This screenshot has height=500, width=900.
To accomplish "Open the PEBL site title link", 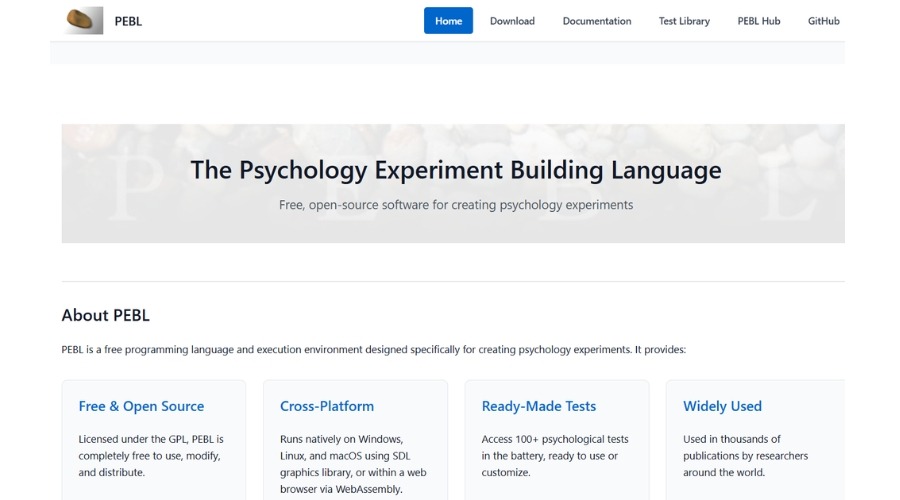I will 128,21.
